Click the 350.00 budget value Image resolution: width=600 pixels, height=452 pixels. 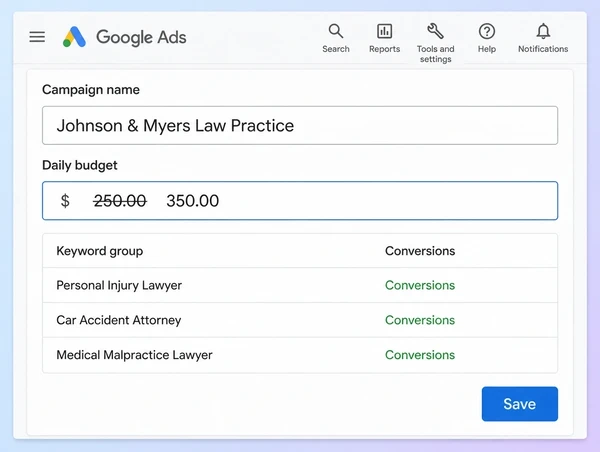(192, 201)
